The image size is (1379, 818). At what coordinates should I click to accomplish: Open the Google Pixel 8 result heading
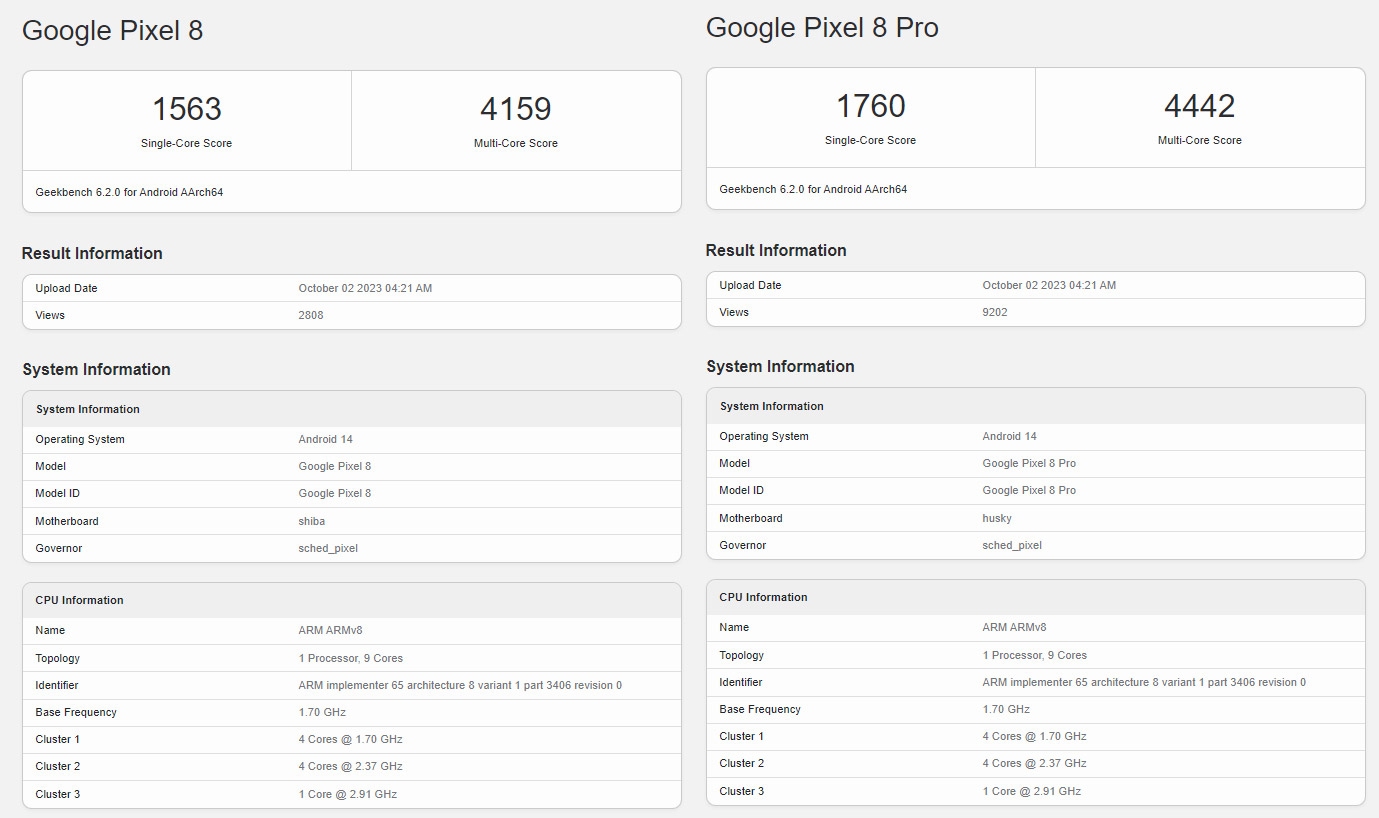pos(112,31)
